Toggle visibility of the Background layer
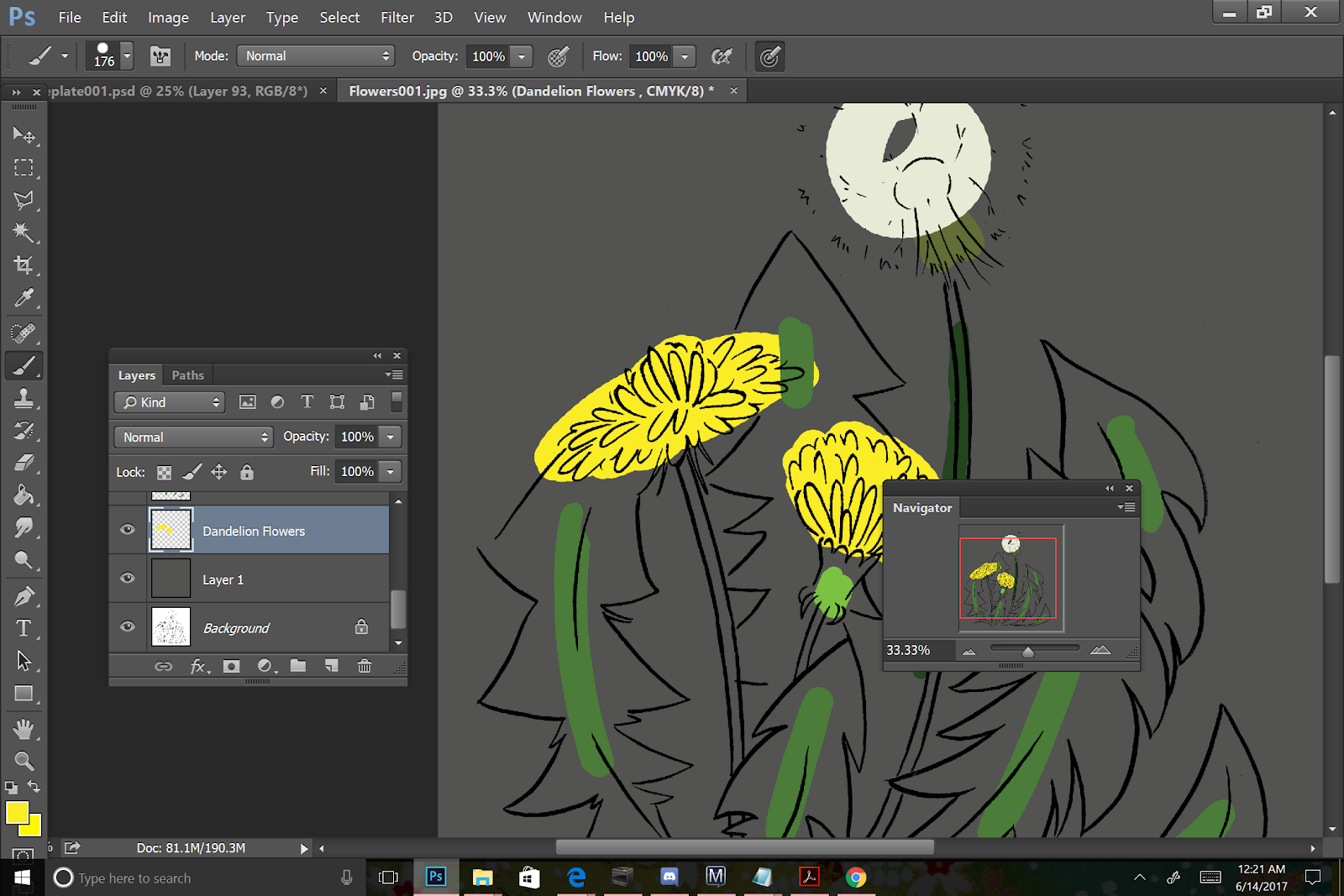The height and width of the screenshot is (896, 1344). 128,627
